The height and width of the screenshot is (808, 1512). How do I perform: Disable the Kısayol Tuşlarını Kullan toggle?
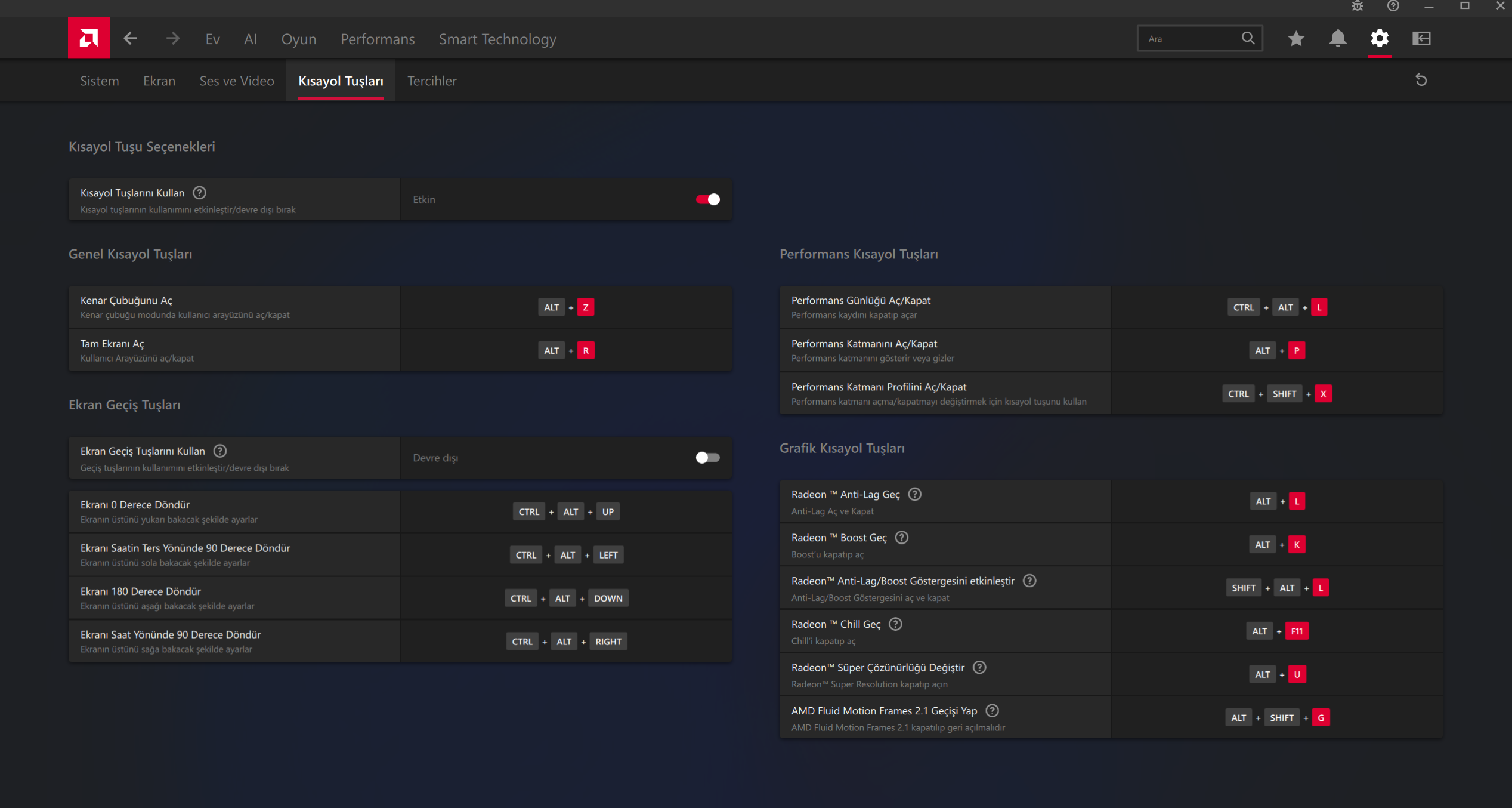[707, 199]
